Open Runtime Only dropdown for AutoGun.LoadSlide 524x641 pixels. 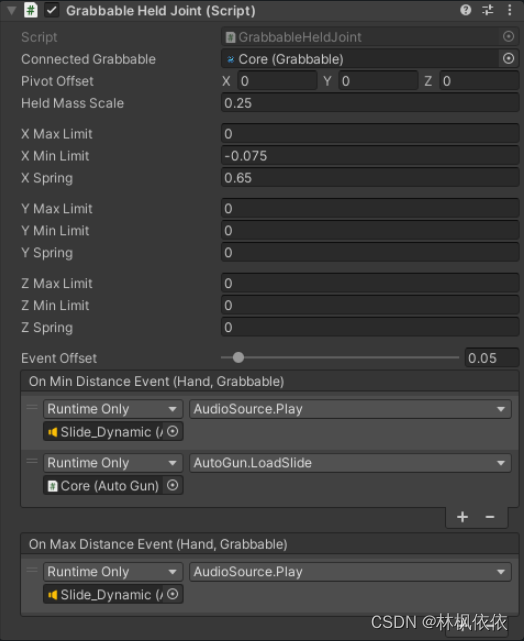pos(113,463)
